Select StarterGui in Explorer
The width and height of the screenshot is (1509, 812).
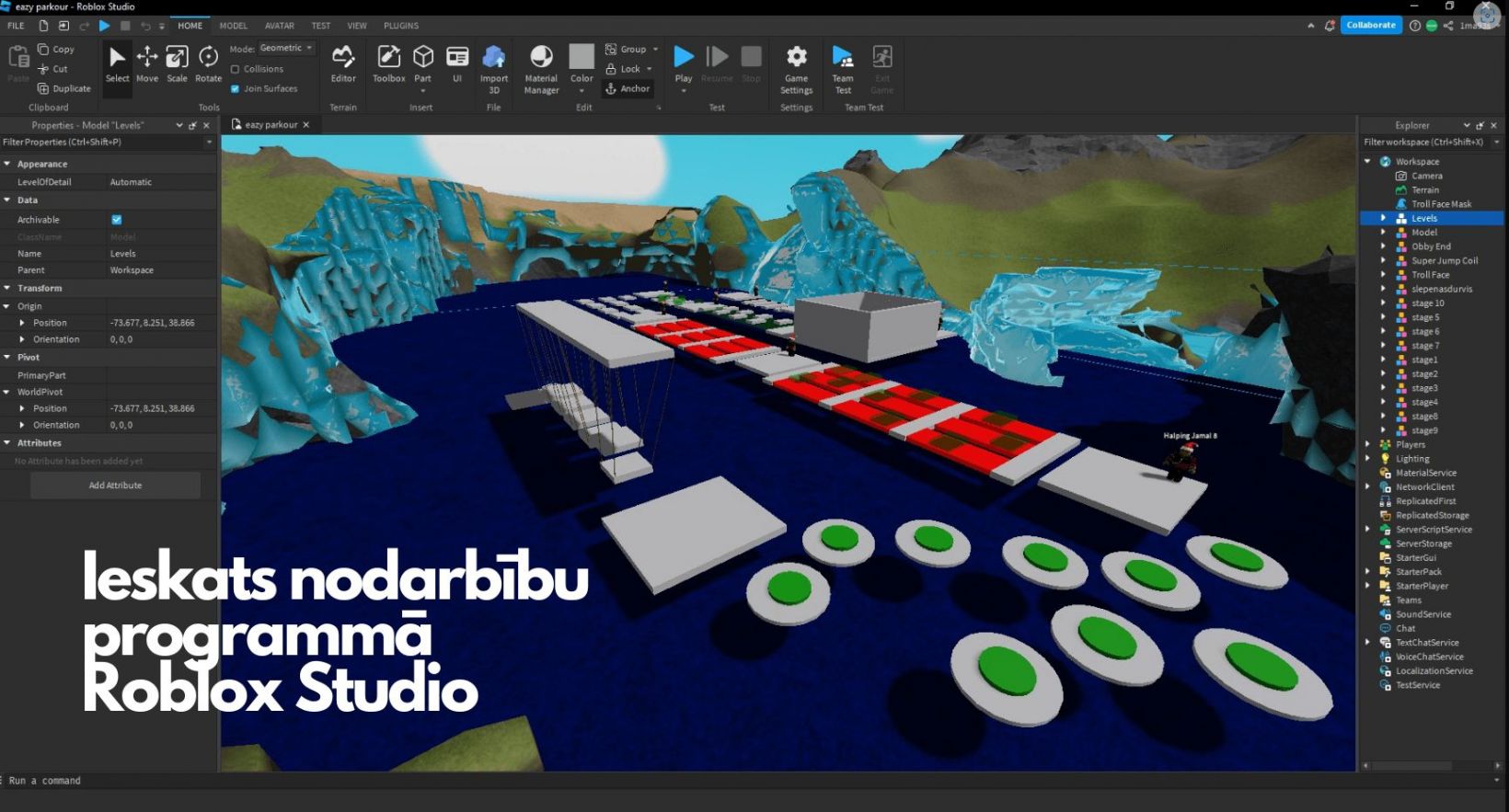pyautogui.click(x=1415, y=557)
